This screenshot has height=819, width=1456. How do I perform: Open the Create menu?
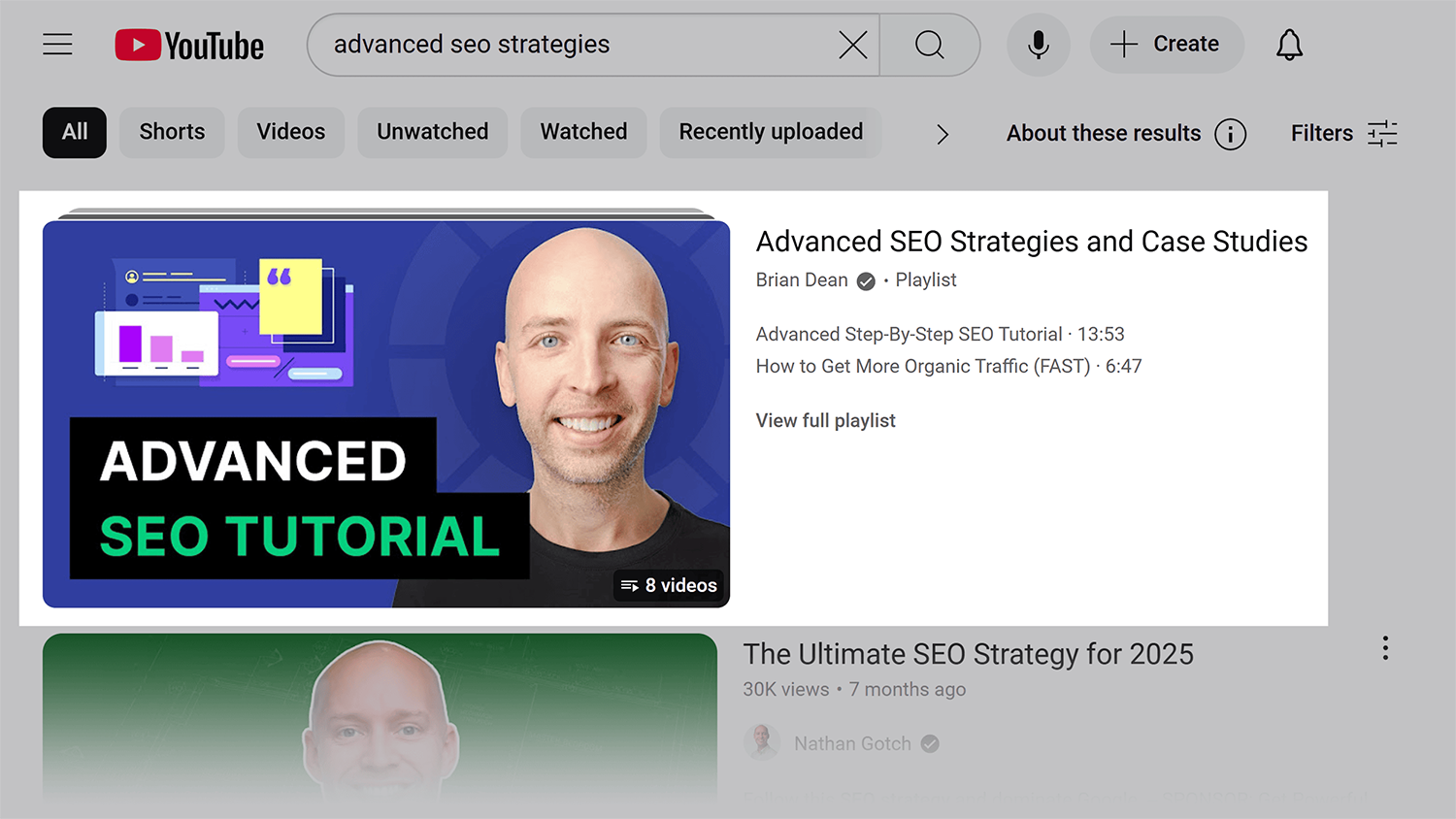1167,45
